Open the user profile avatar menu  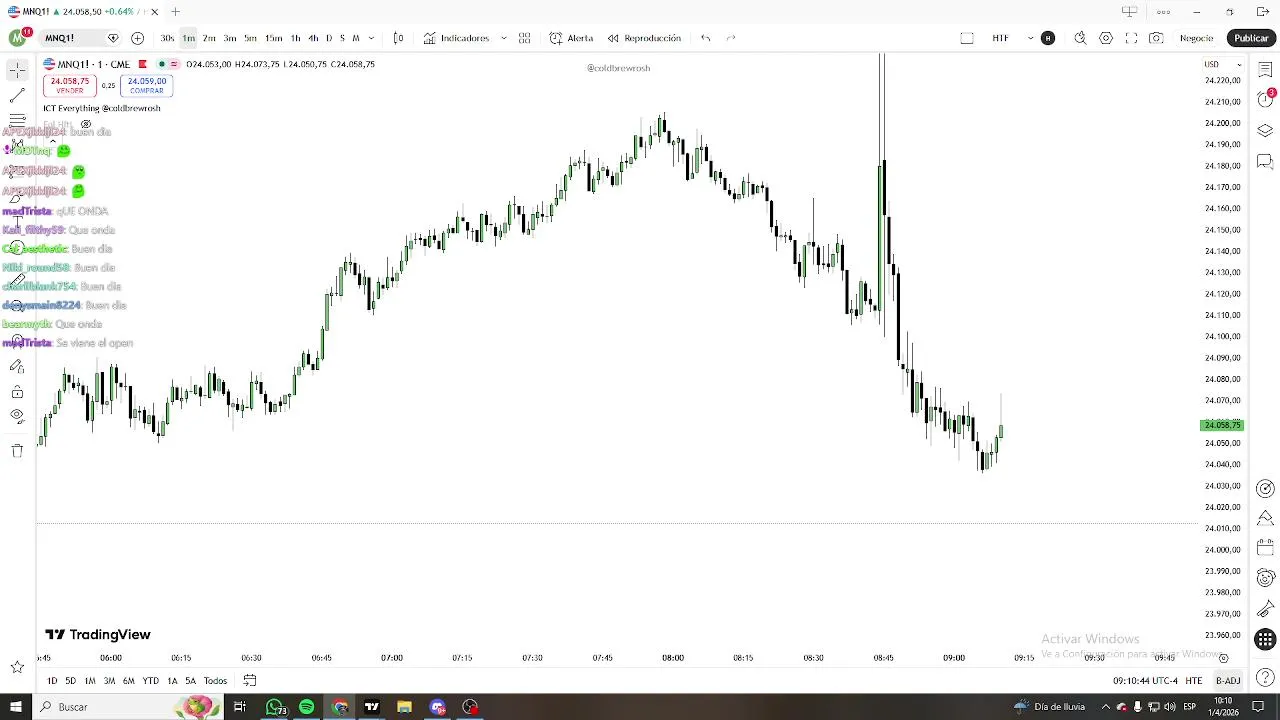[x=18, y=38]
